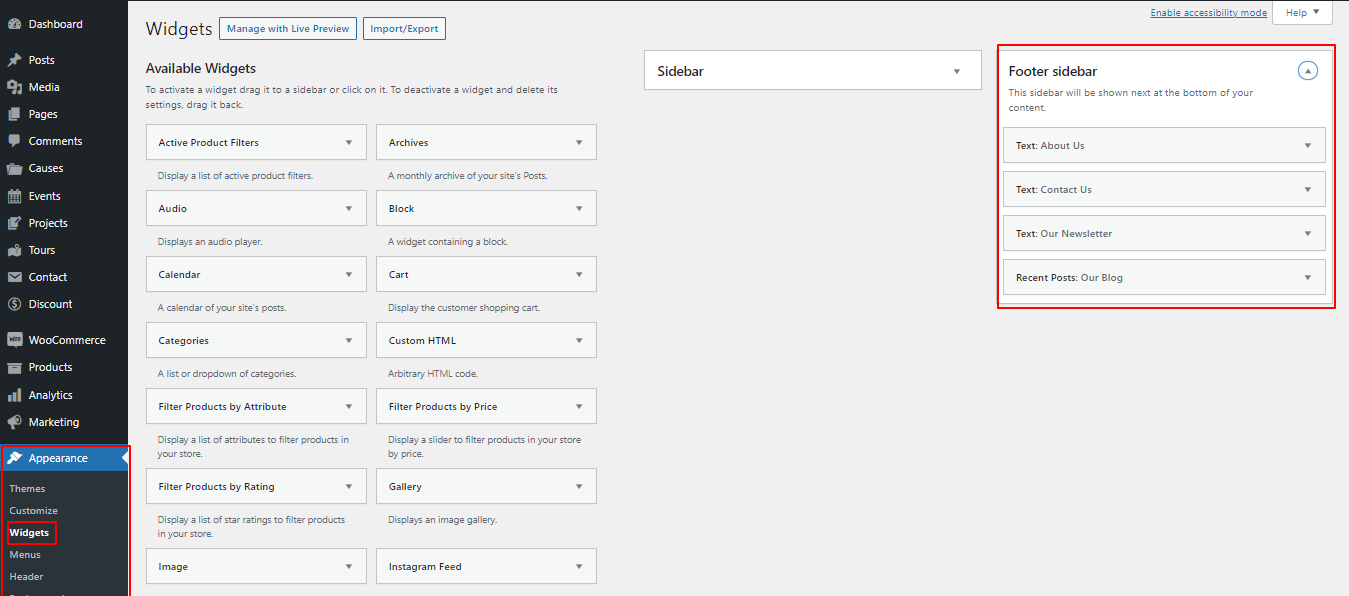Click the Contact envelope icon
1349x596 pixels.
pos(14,277)
